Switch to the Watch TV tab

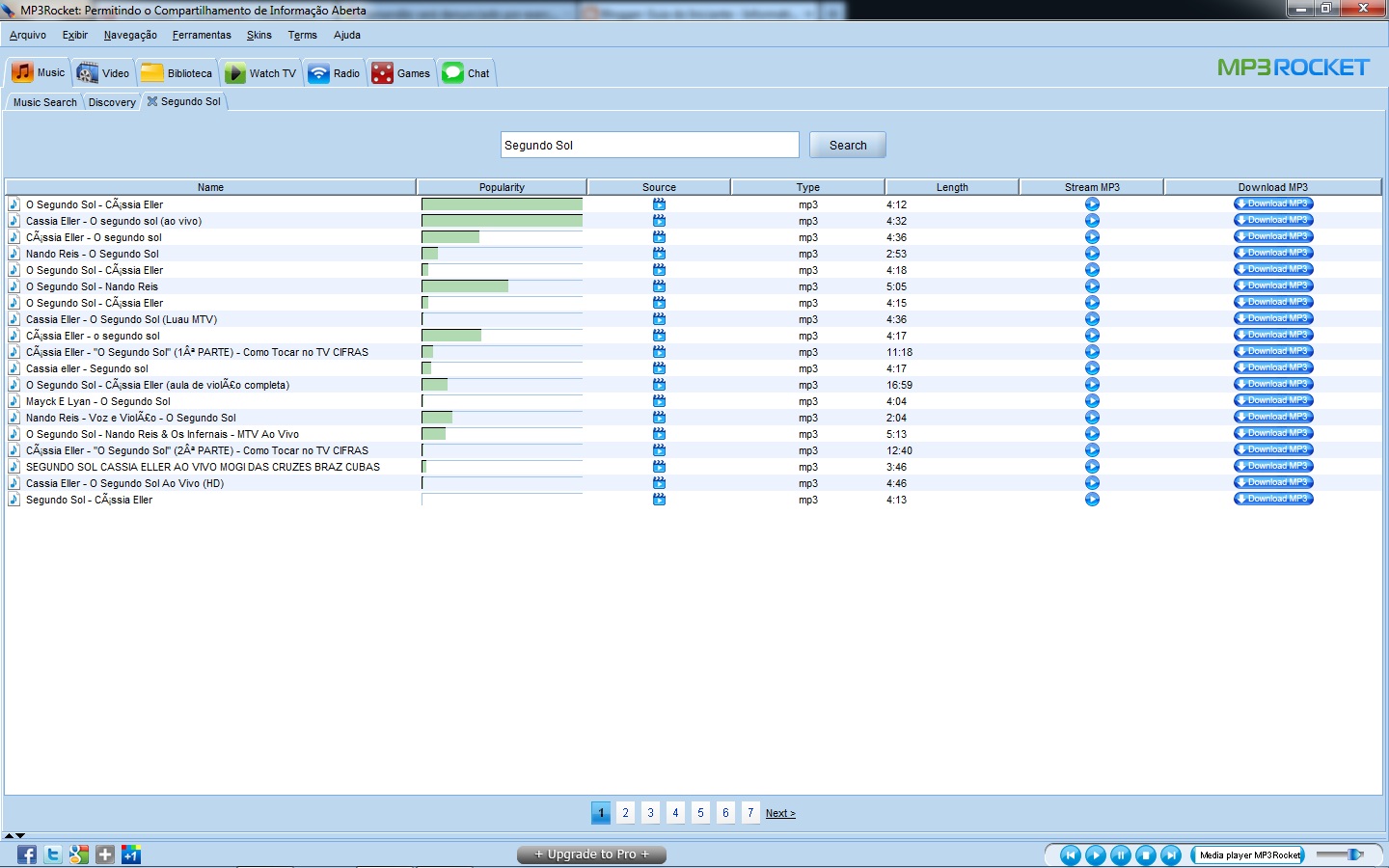tap(260, 73)
